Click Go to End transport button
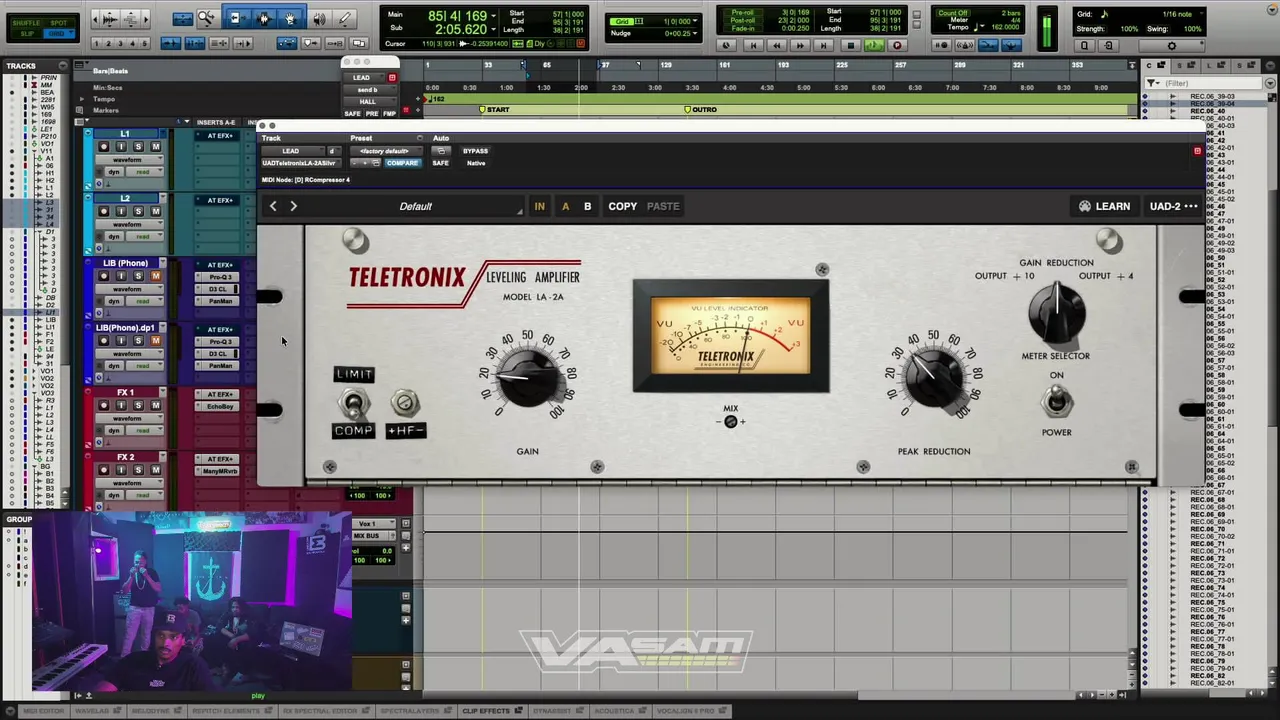This screenshot has width=1280, height=720. (824, 45)
